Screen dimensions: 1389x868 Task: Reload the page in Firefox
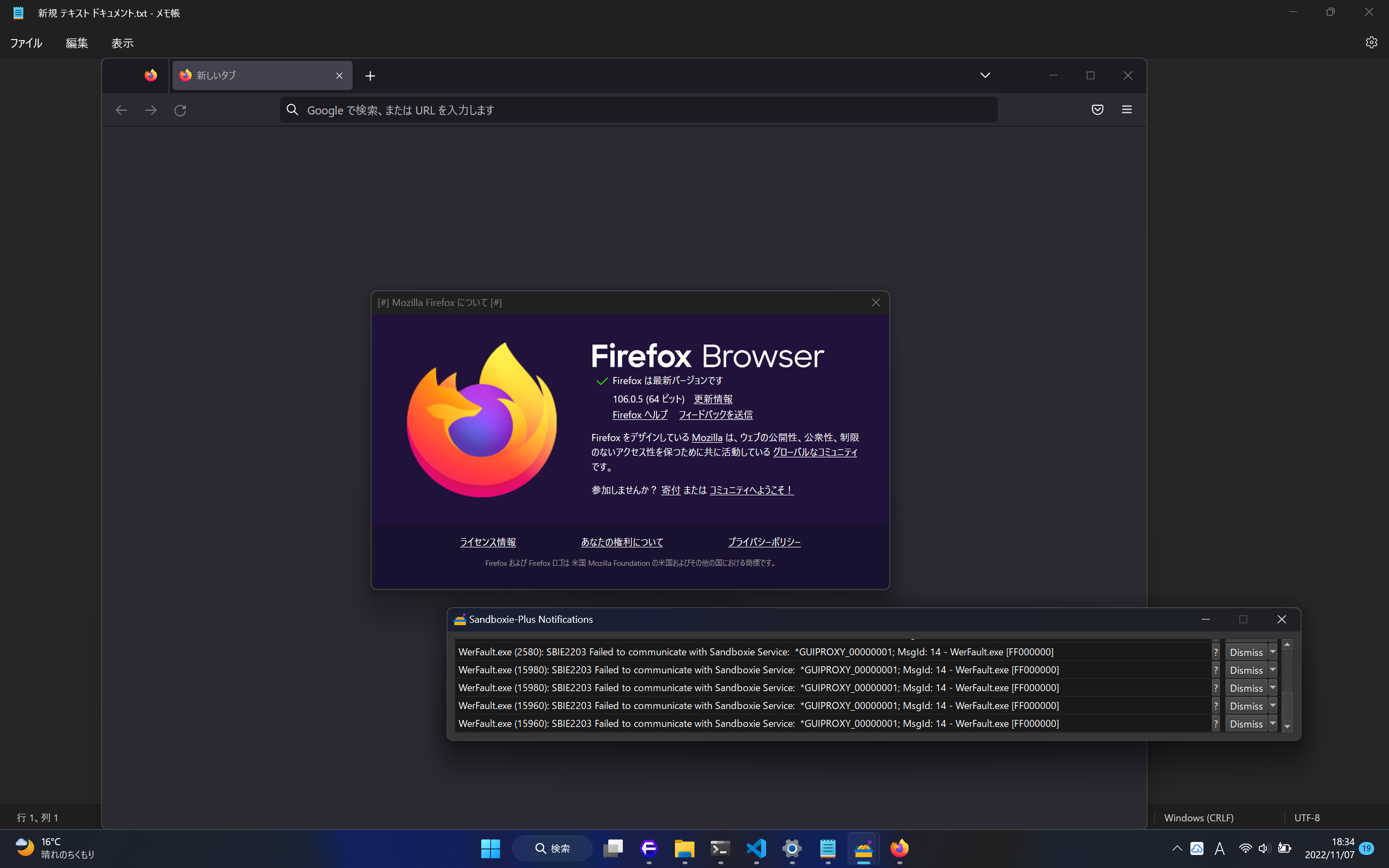pos(180,110)
